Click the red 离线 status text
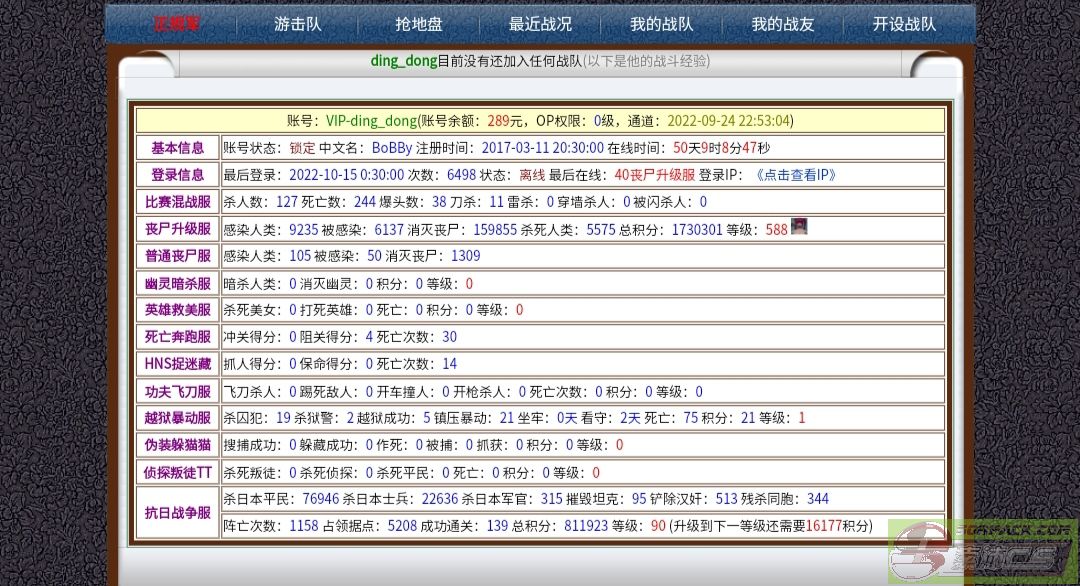 tap(532, 175)
